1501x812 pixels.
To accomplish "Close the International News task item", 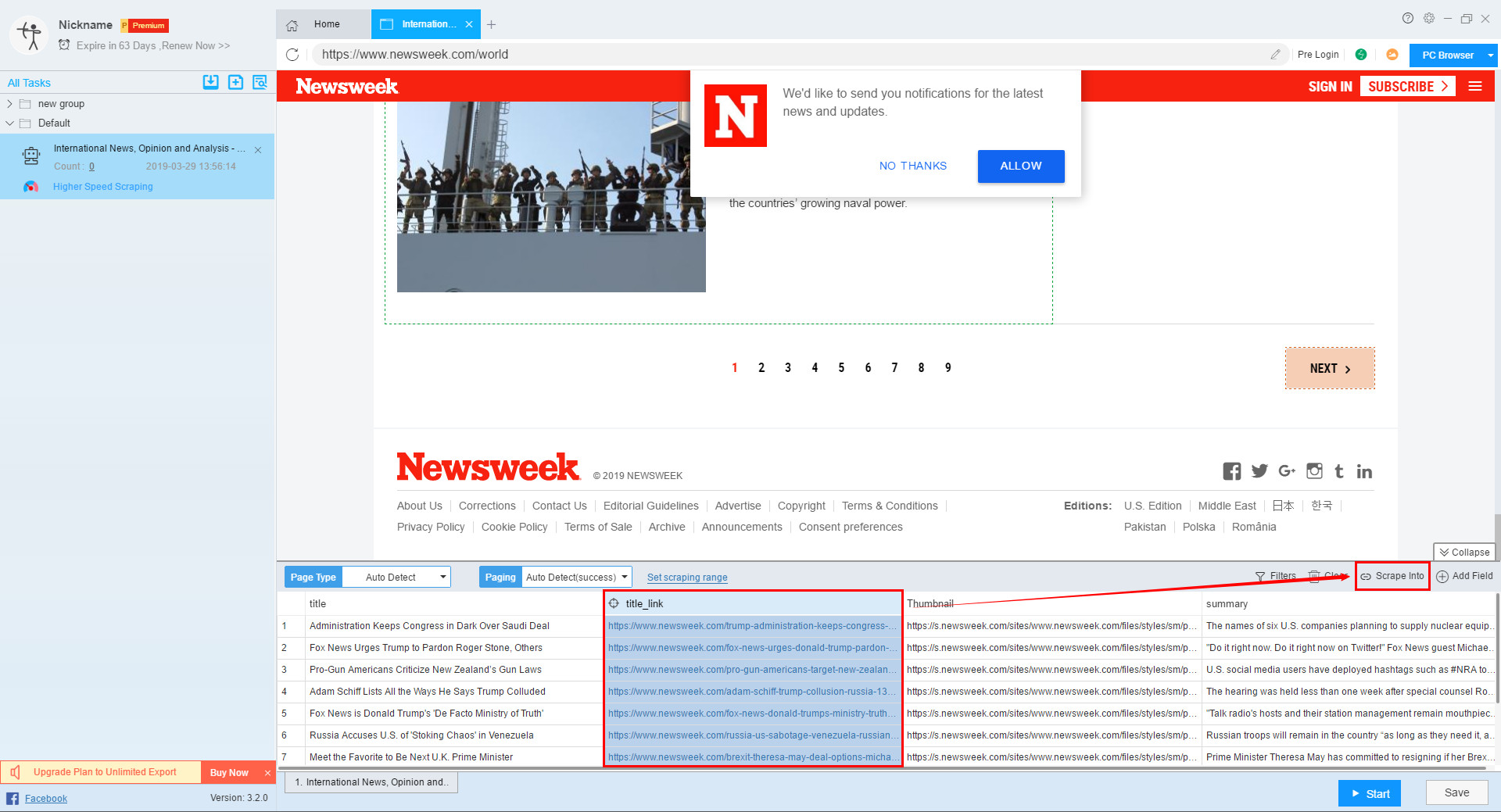I will tap(258, 150).
